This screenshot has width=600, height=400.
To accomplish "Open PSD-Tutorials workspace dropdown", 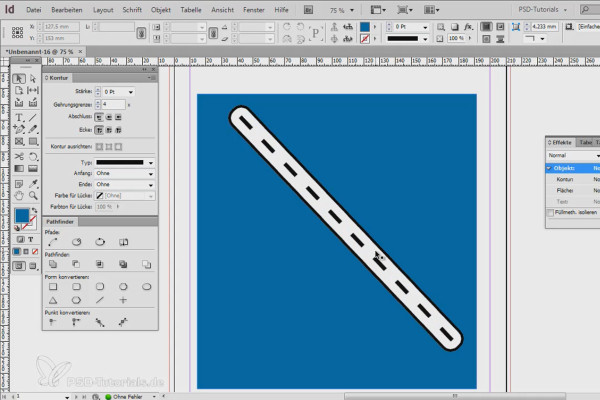I will (x=543, y=10).
